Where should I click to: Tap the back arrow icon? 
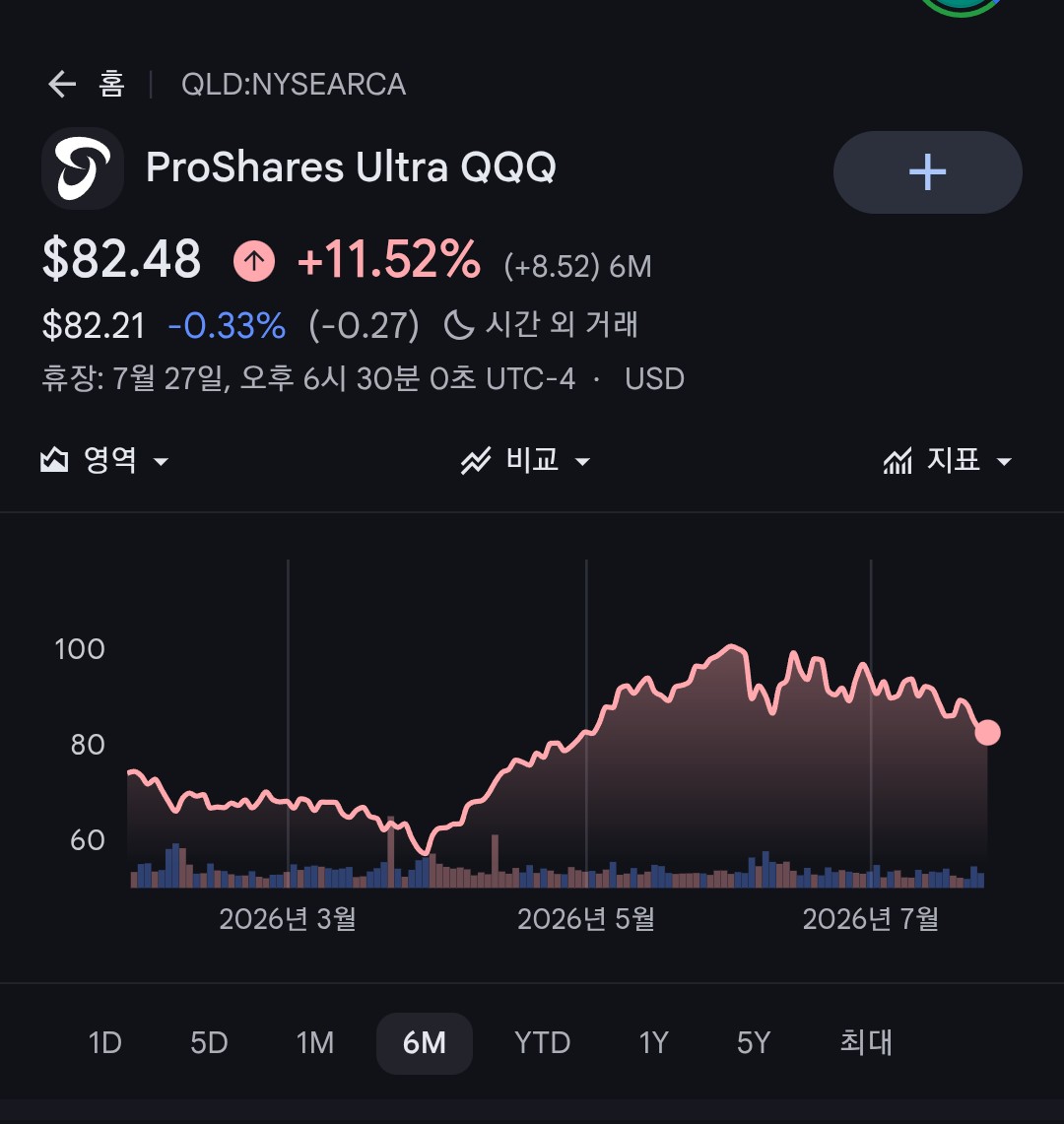62,85
